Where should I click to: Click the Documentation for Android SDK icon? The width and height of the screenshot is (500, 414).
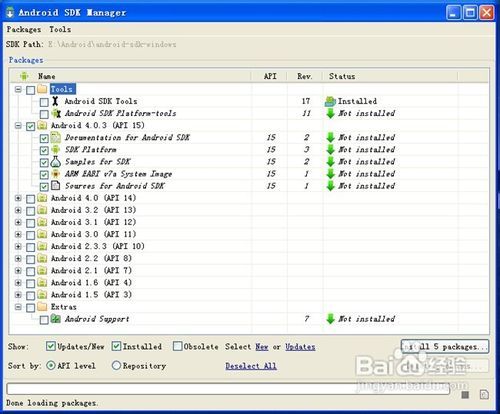(x=55, y=137)
